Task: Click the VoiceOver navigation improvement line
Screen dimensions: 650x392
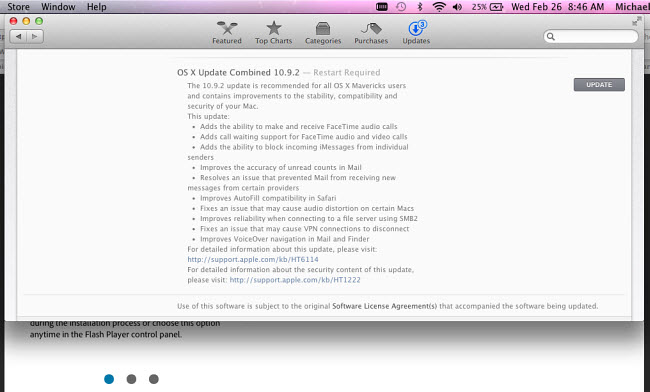Action: (284, 239)
